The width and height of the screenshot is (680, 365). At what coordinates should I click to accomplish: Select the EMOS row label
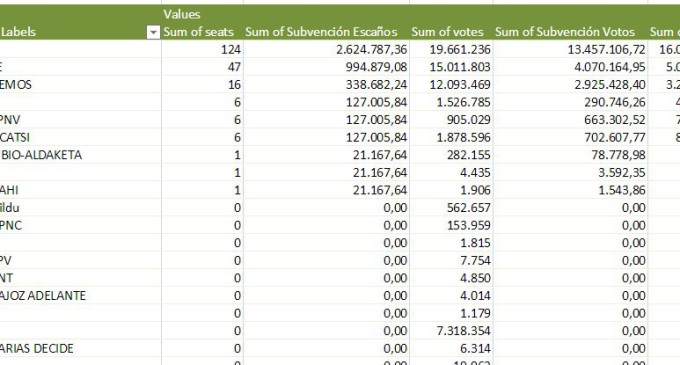(x=16, y=85)
